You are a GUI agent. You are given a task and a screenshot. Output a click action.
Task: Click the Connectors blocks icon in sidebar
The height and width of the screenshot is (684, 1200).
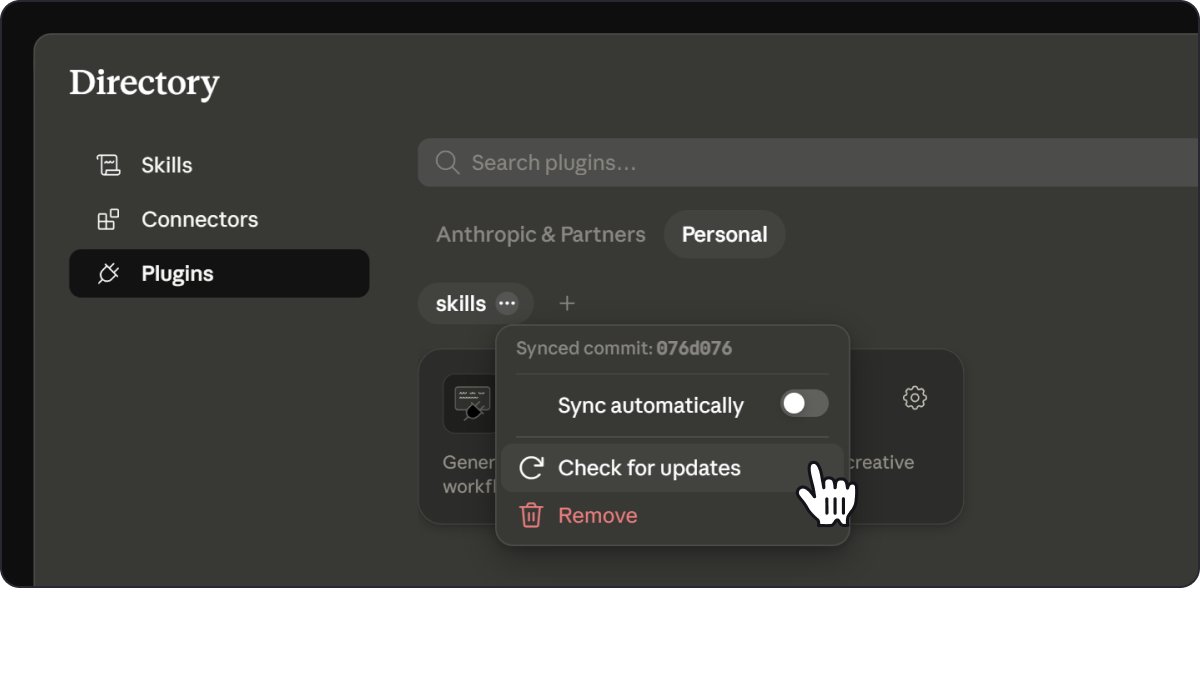pos(108,220)
